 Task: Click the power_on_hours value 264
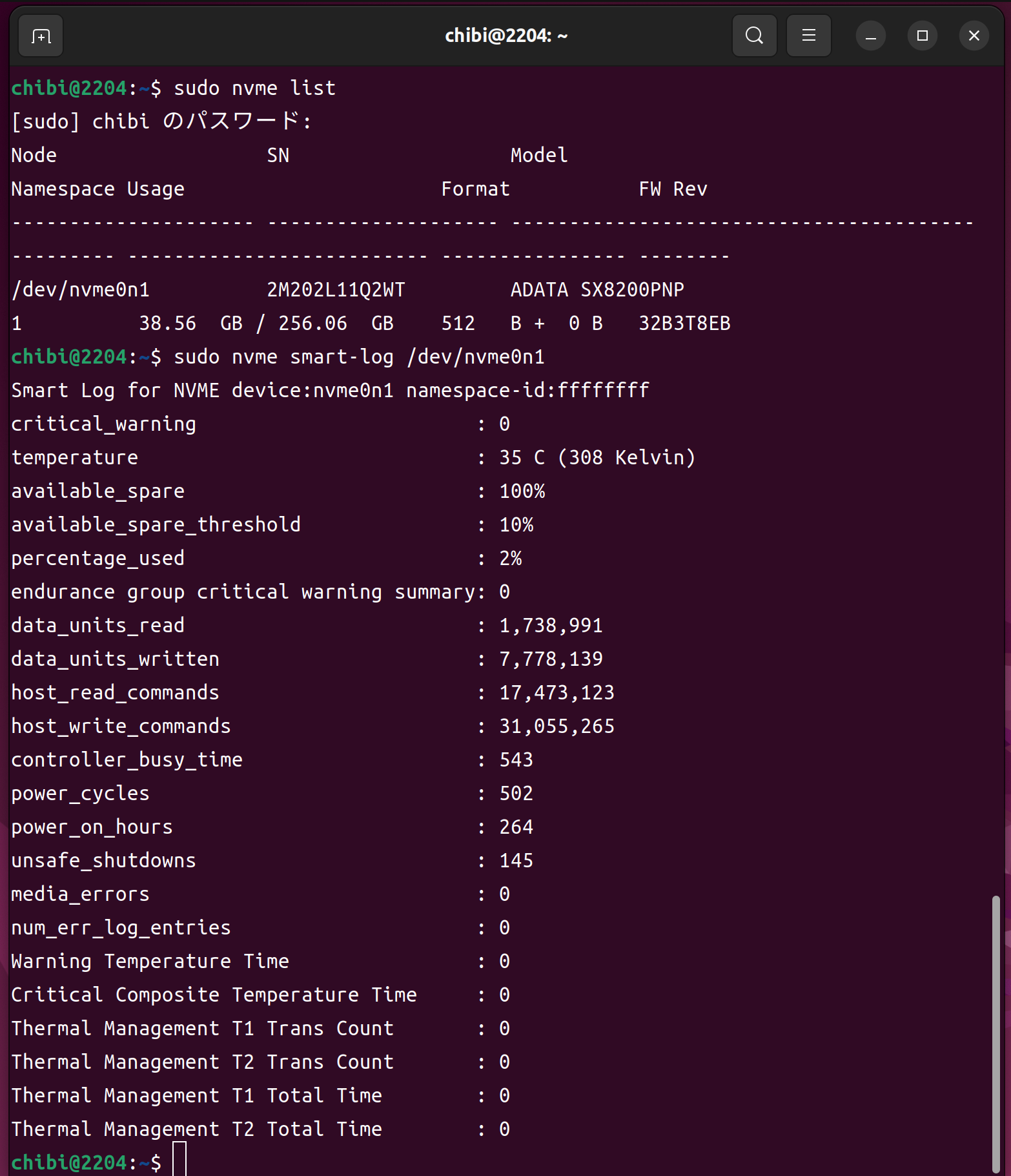tap(516, 827)
